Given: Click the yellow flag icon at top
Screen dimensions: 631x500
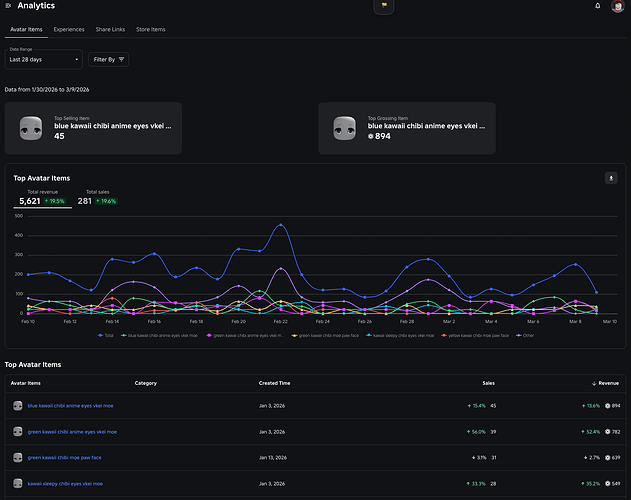Looking at the screenshot, I should coord(384,6).
